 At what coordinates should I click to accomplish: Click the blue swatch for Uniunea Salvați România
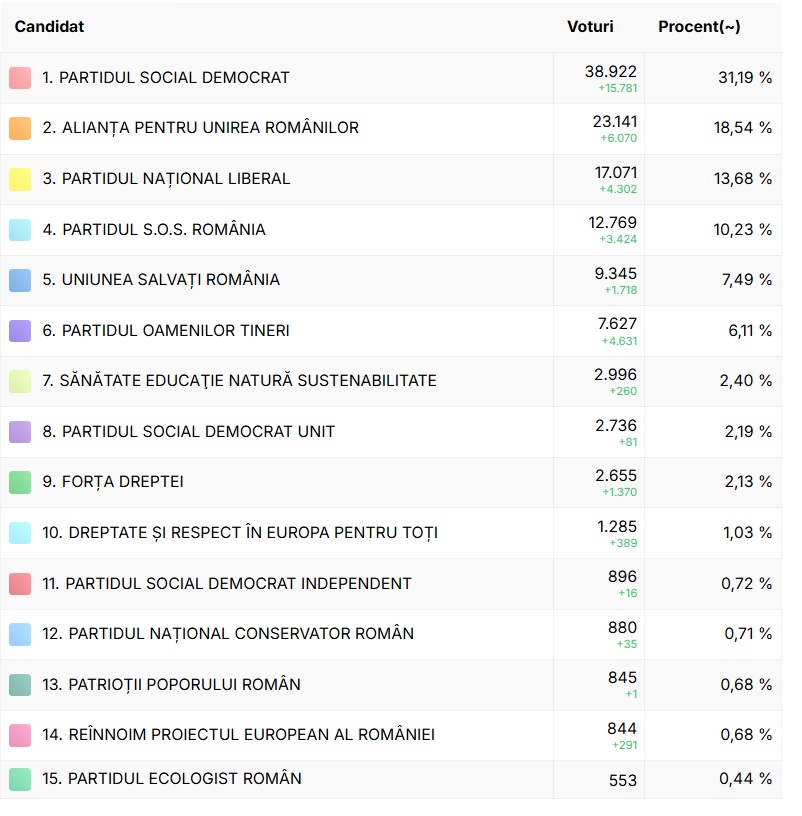tap(20, 280)
